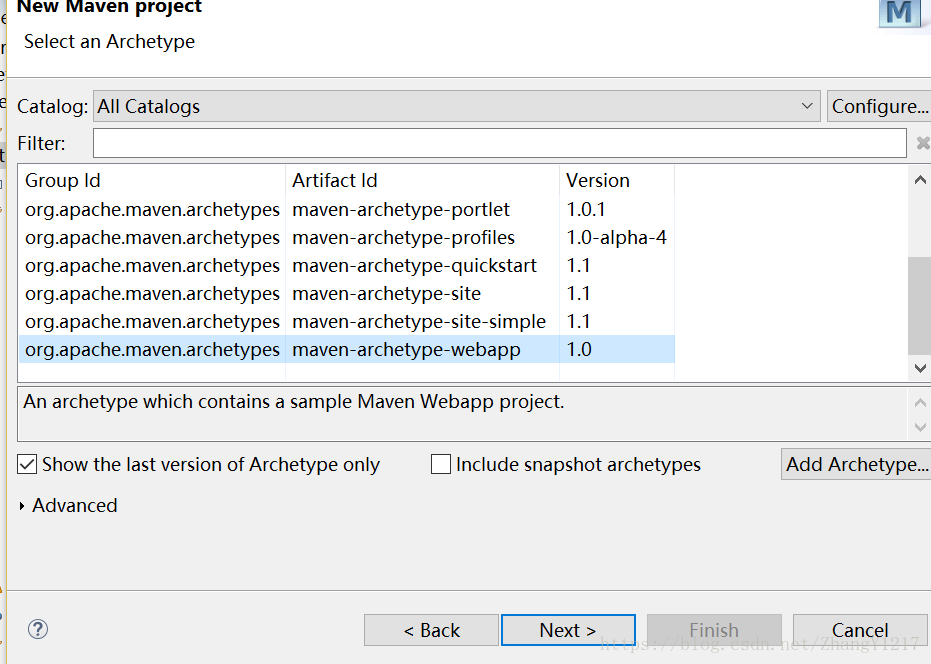Select the maven-archetype-webapp row
The height and width of the screenshot is (664, 931).
[347, 349]
